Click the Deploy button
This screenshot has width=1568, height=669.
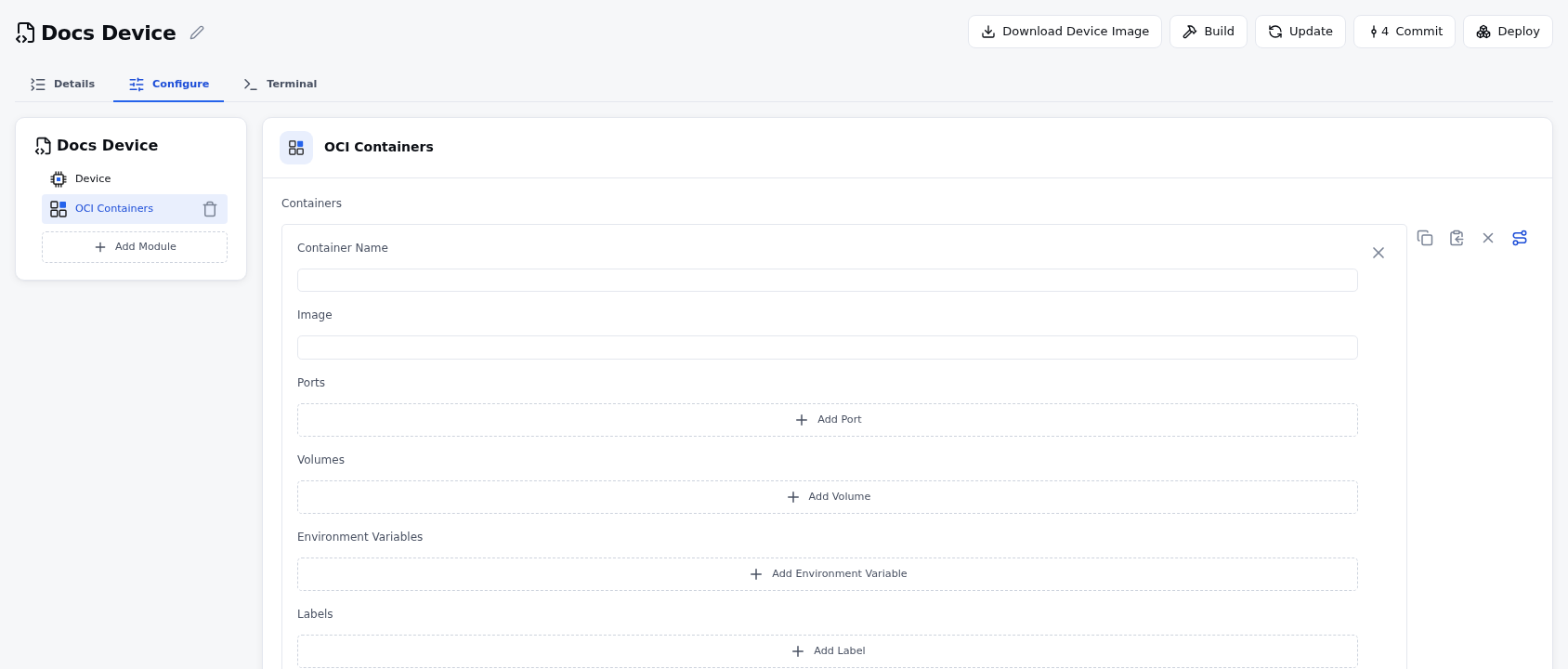coord(1508,32)
